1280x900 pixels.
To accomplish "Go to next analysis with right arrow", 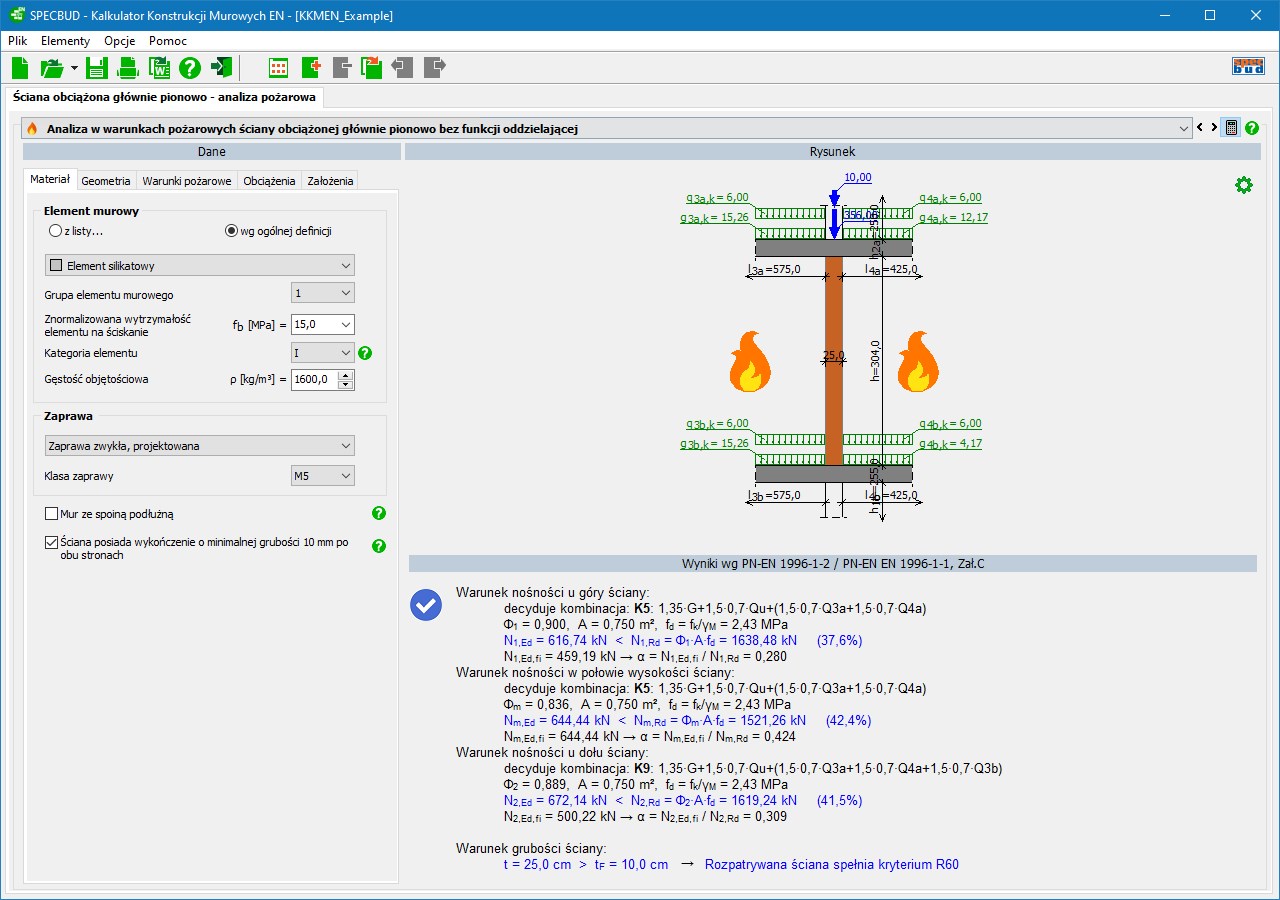I will pyautogui.click(x=1214, y=128).
